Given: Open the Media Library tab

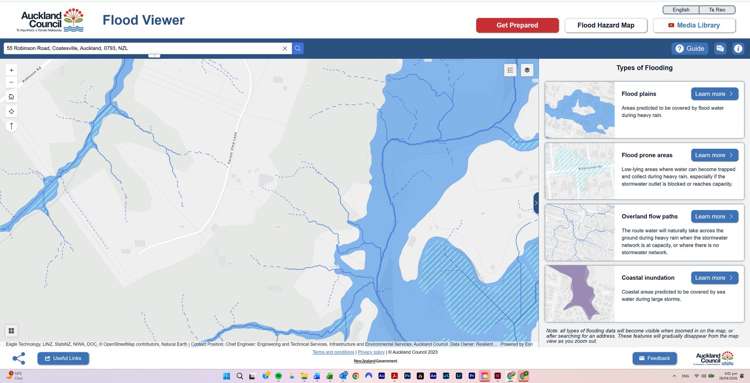Looking at the screenshot, I should (x=694, y=25).
